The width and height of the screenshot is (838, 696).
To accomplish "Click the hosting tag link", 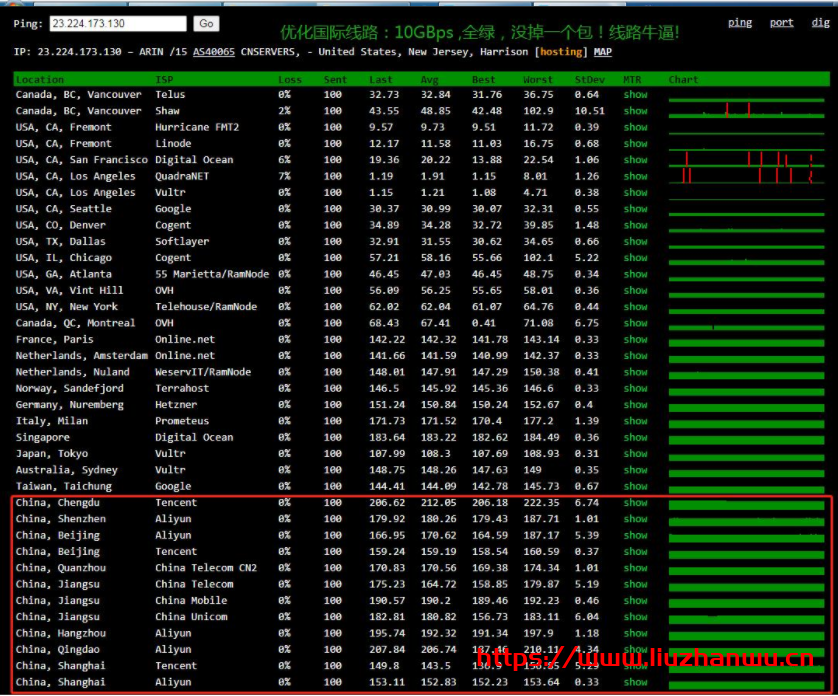I will pos(562,52).
